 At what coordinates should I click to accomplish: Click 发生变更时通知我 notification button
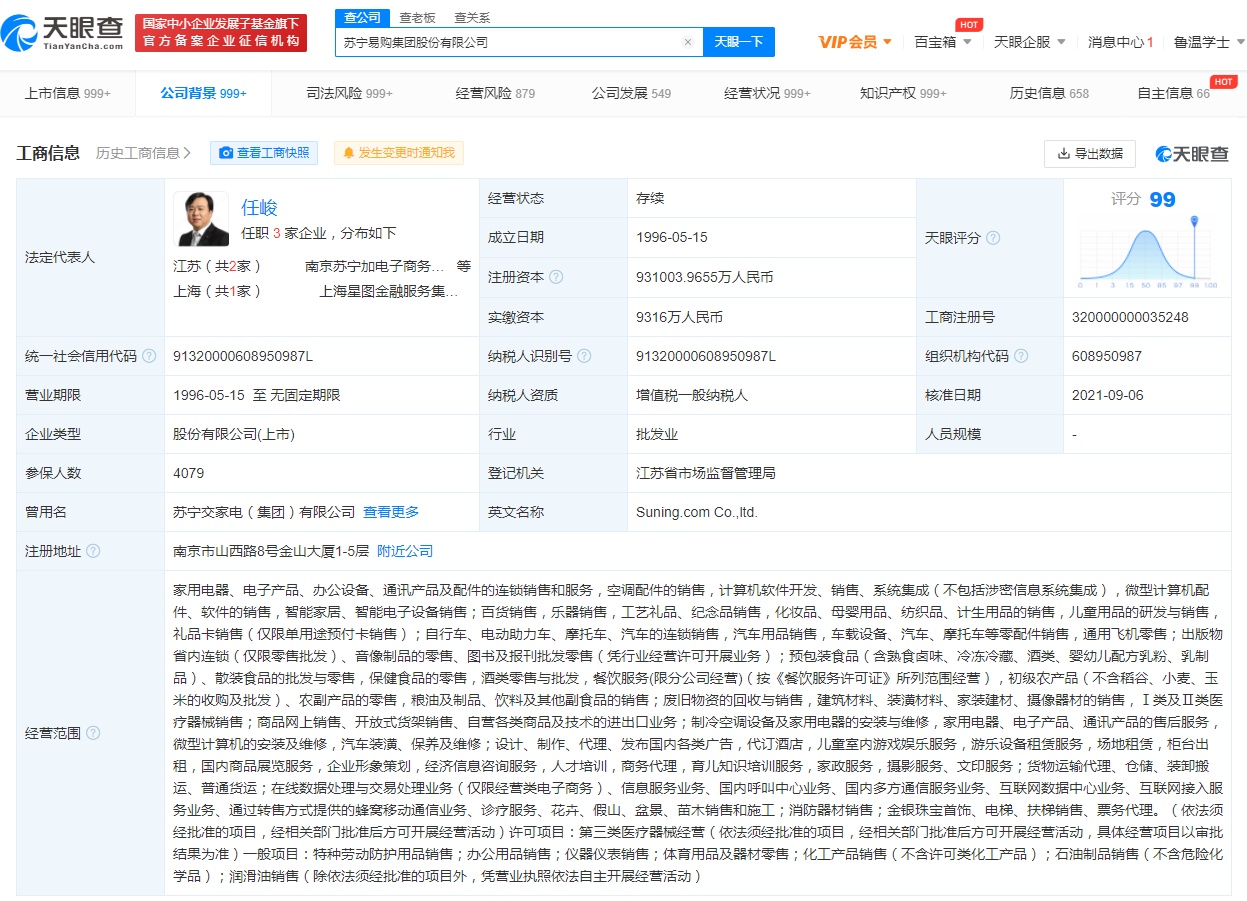[x=399, y=153]
